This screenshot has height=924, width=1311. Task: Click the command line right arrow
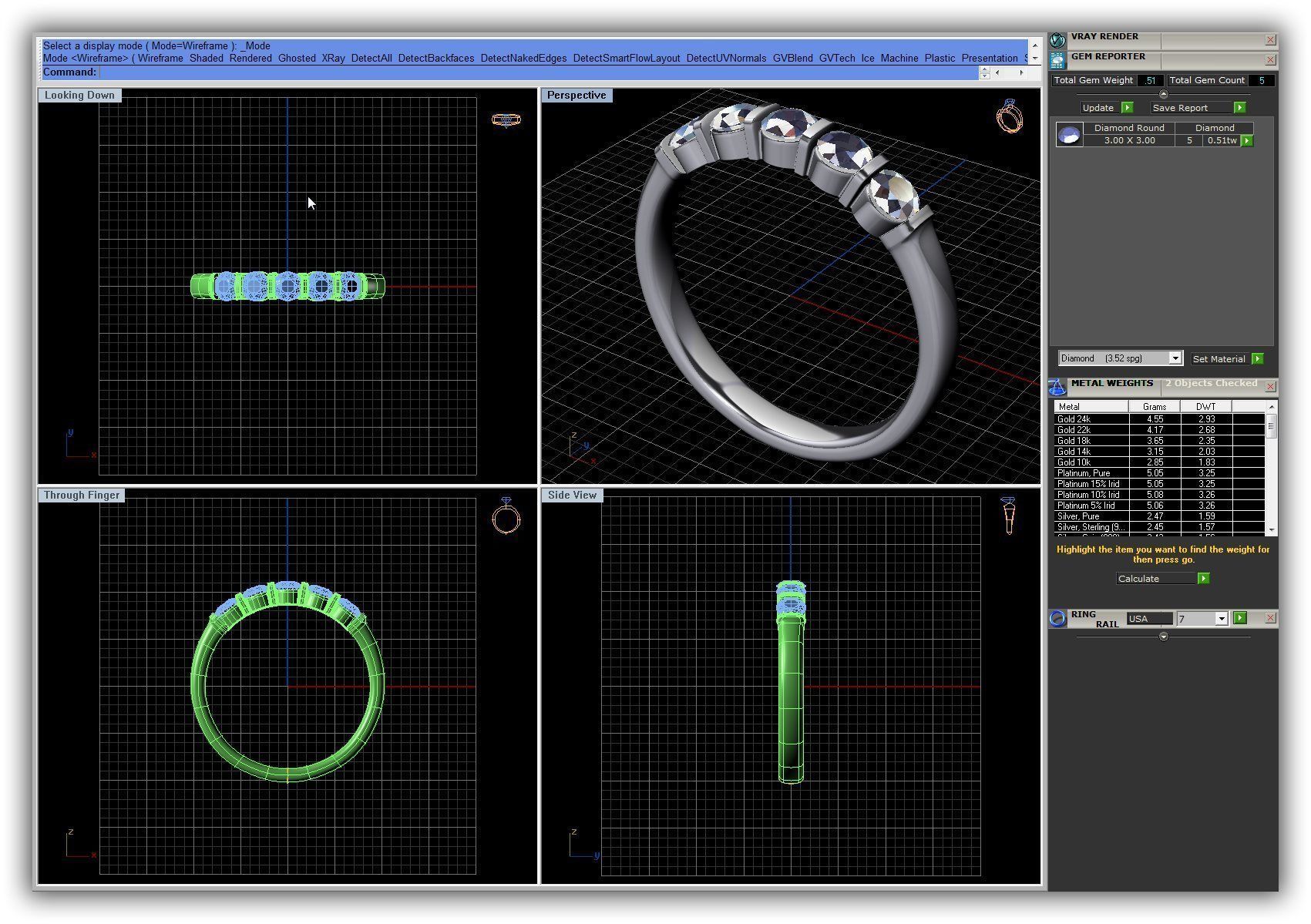(1022, 72)
